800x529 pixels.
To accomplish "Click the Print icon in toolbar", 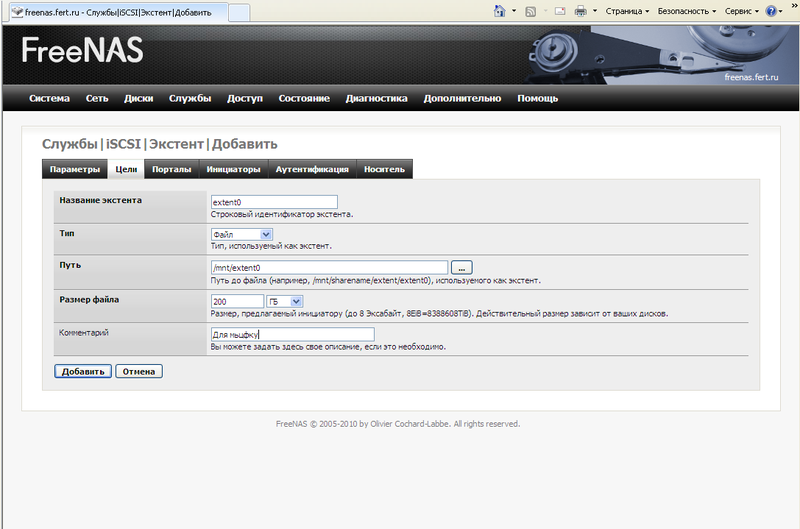I will (x=581, y=11).
